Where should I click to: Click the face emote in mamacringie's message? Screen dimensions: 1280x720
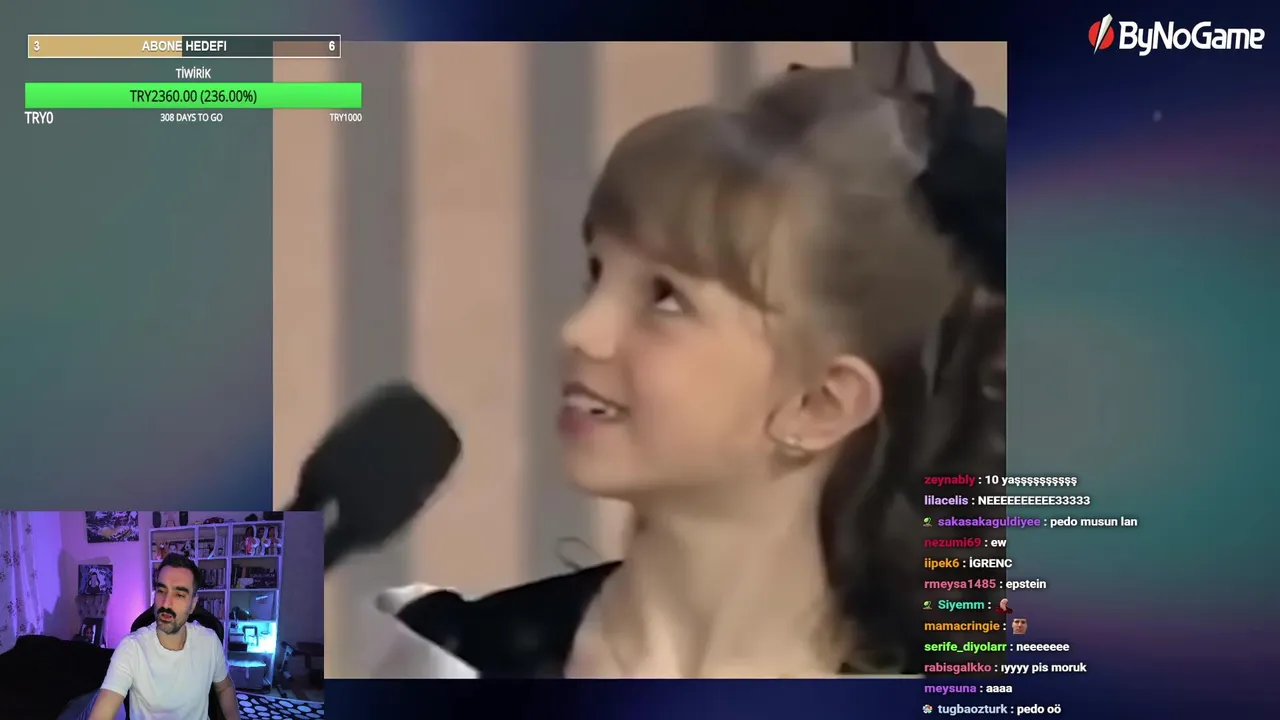click(1019, 626)
